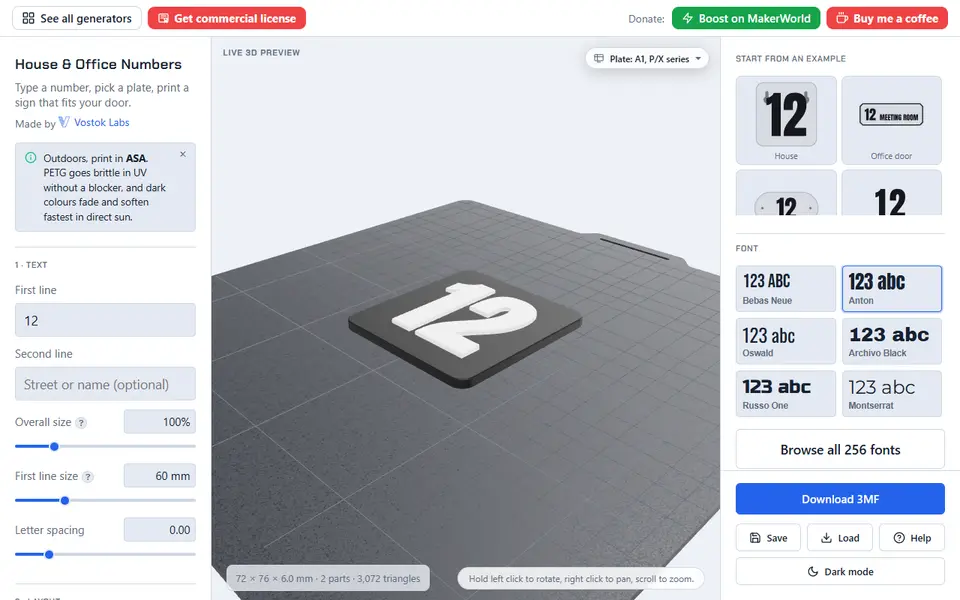This screenshot has height=600, width=960.
Task: Open the First line size help tooltip
Action: click(x=88, y=476)
